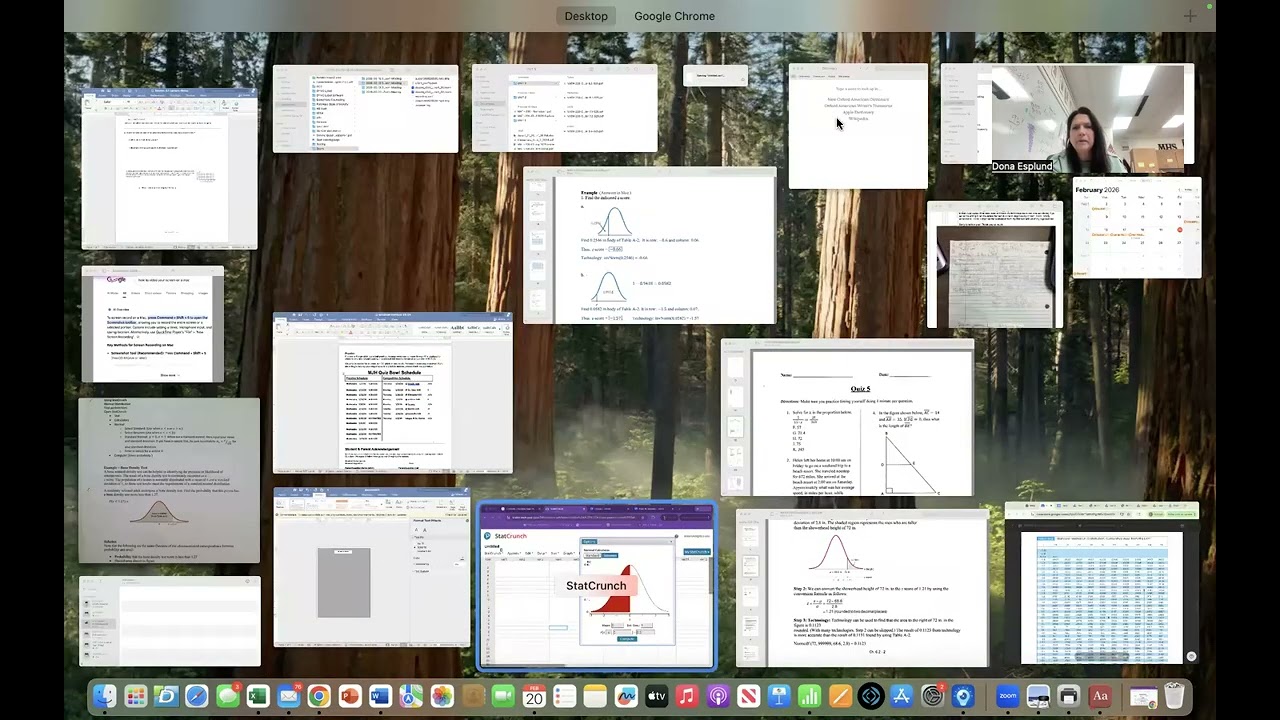Open Messages with unread badge
The image size is (1280, 720).
(x=227, y=696)
